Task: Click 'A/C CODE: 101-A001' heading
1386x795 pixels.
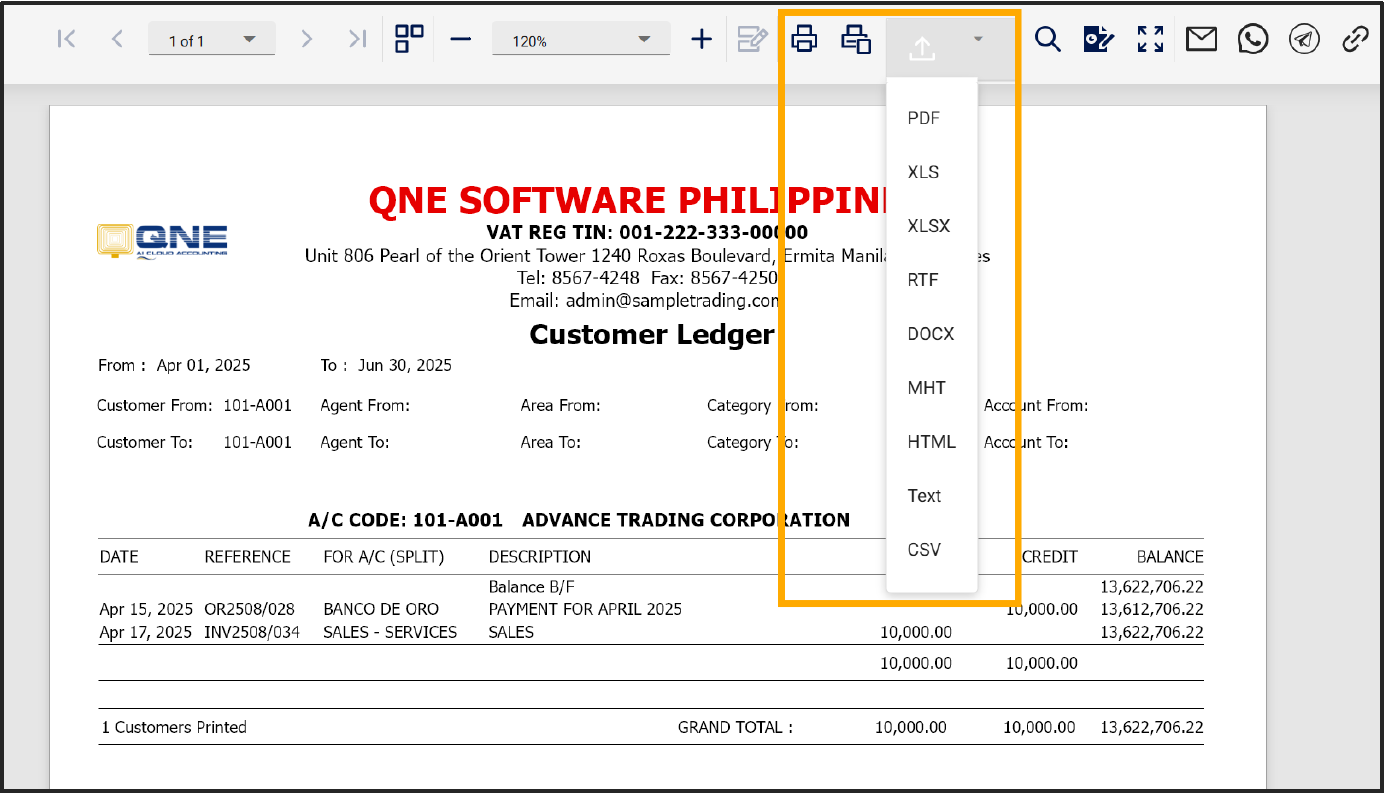Action: pos(407,520)
